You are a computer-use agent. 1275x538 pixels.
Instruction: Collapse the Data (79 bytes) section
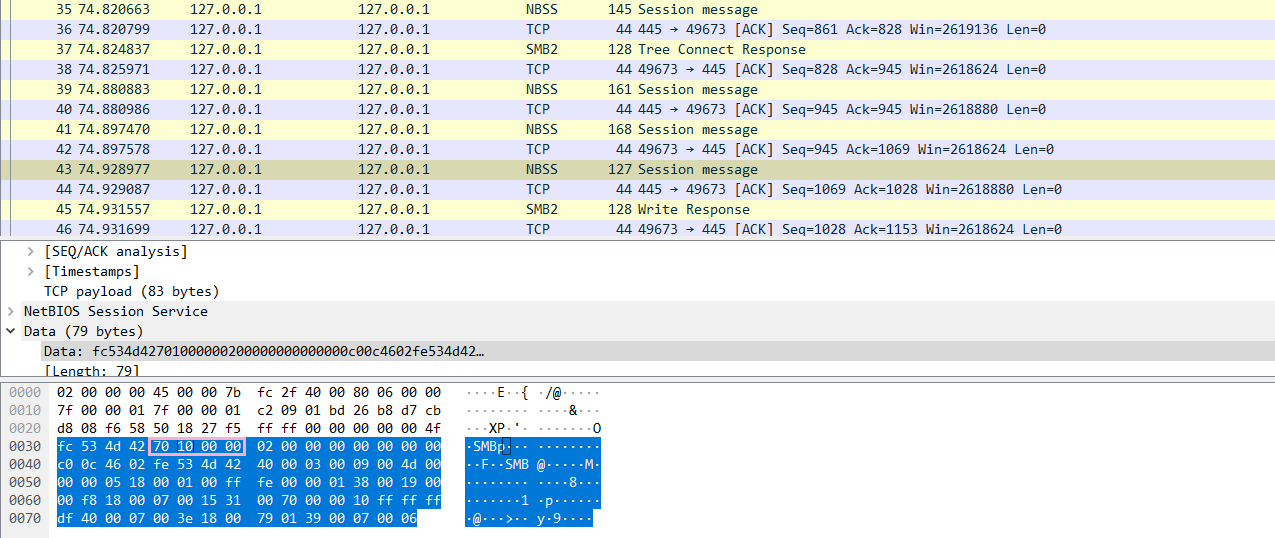[11, 331]
